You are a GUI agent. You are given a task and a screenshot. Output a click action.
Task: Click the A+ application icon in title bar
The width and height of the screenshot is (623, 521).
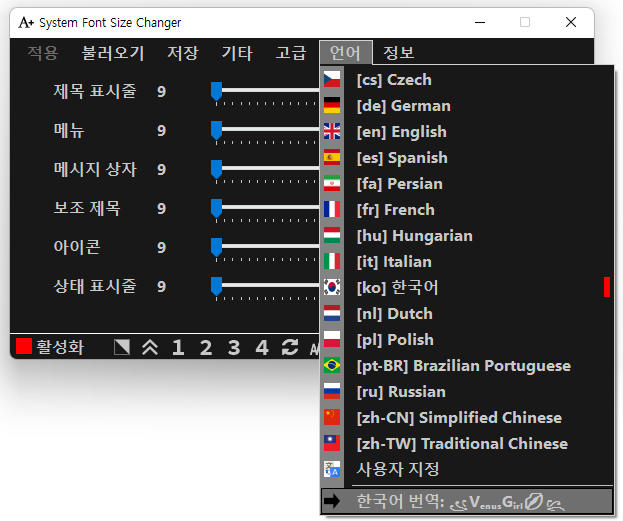[26, 23]
